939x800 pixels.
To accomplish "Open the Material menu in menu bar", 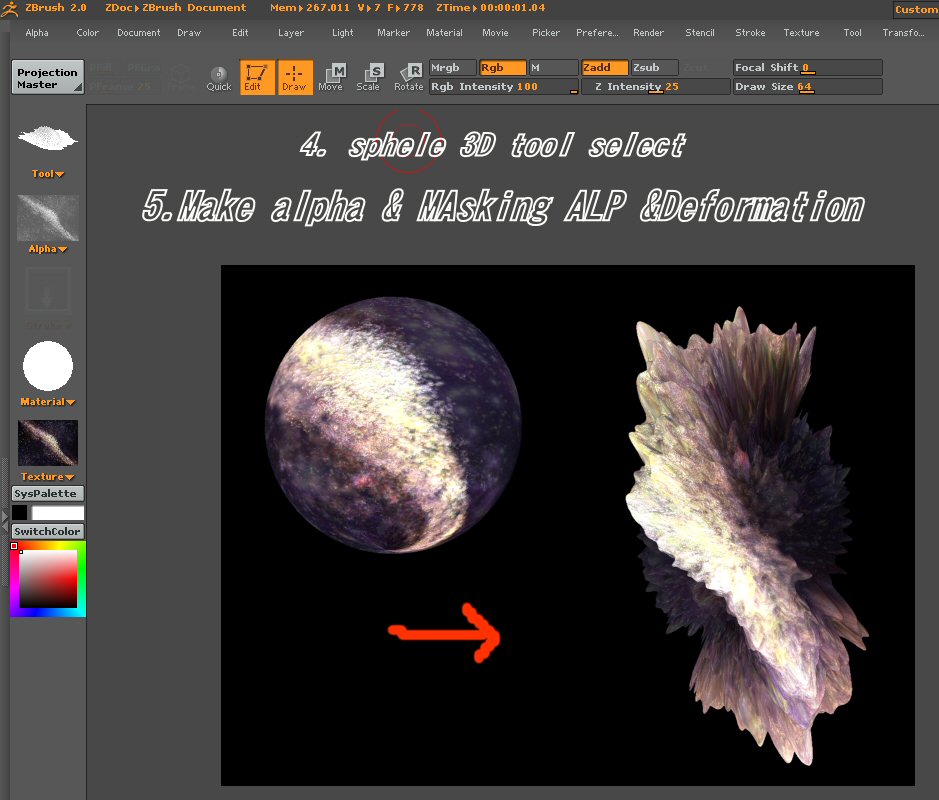I will point(444,33).
